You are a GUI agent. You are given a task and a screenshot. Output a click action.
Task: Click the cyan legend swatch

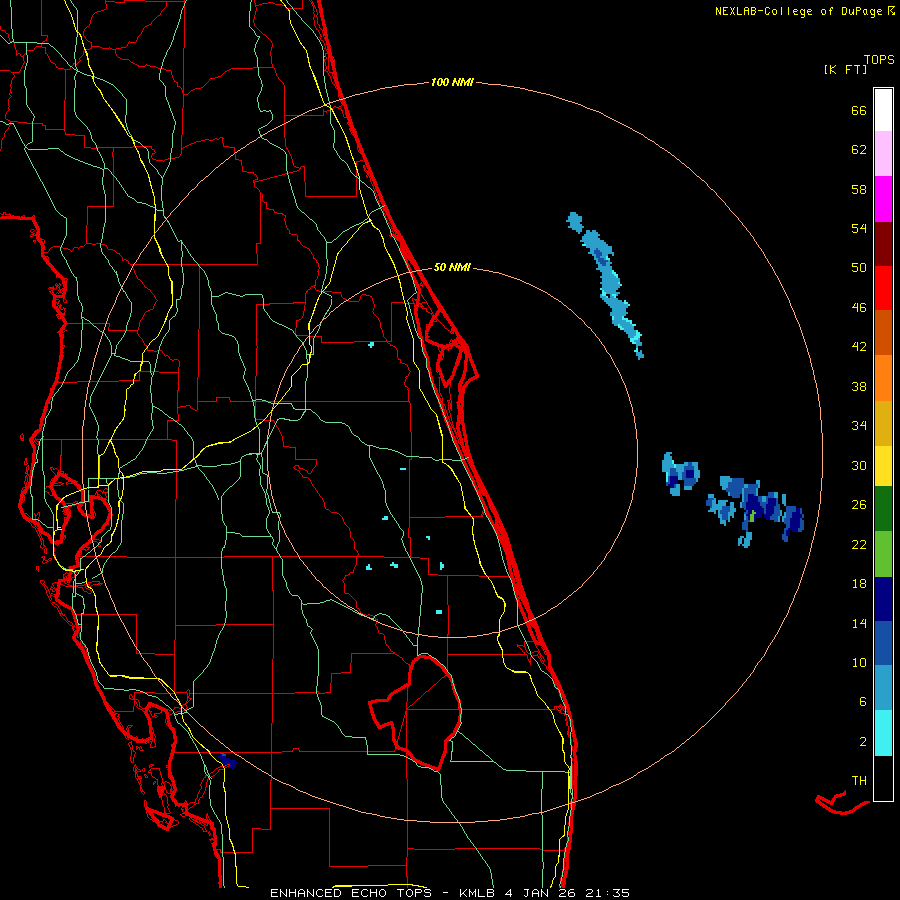tap(883, 733)
